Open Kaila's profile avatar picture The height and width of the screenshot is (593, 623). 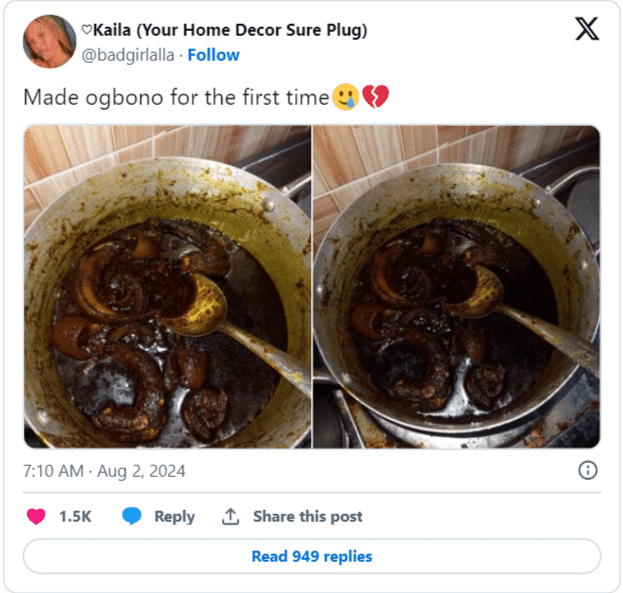pyautogui.click(x=49, y=42)
